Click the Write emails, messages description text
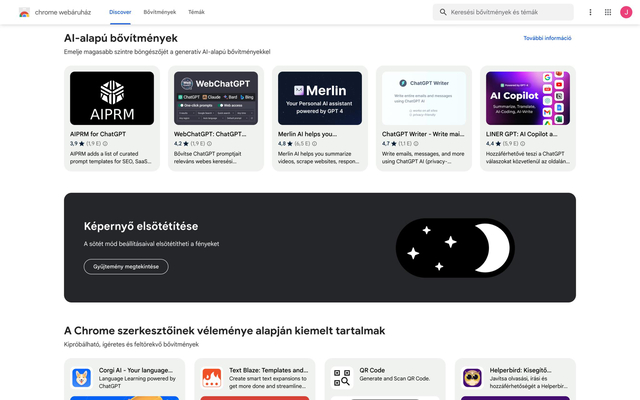This screenshot has width=640, height=400. tap(423, 158)
